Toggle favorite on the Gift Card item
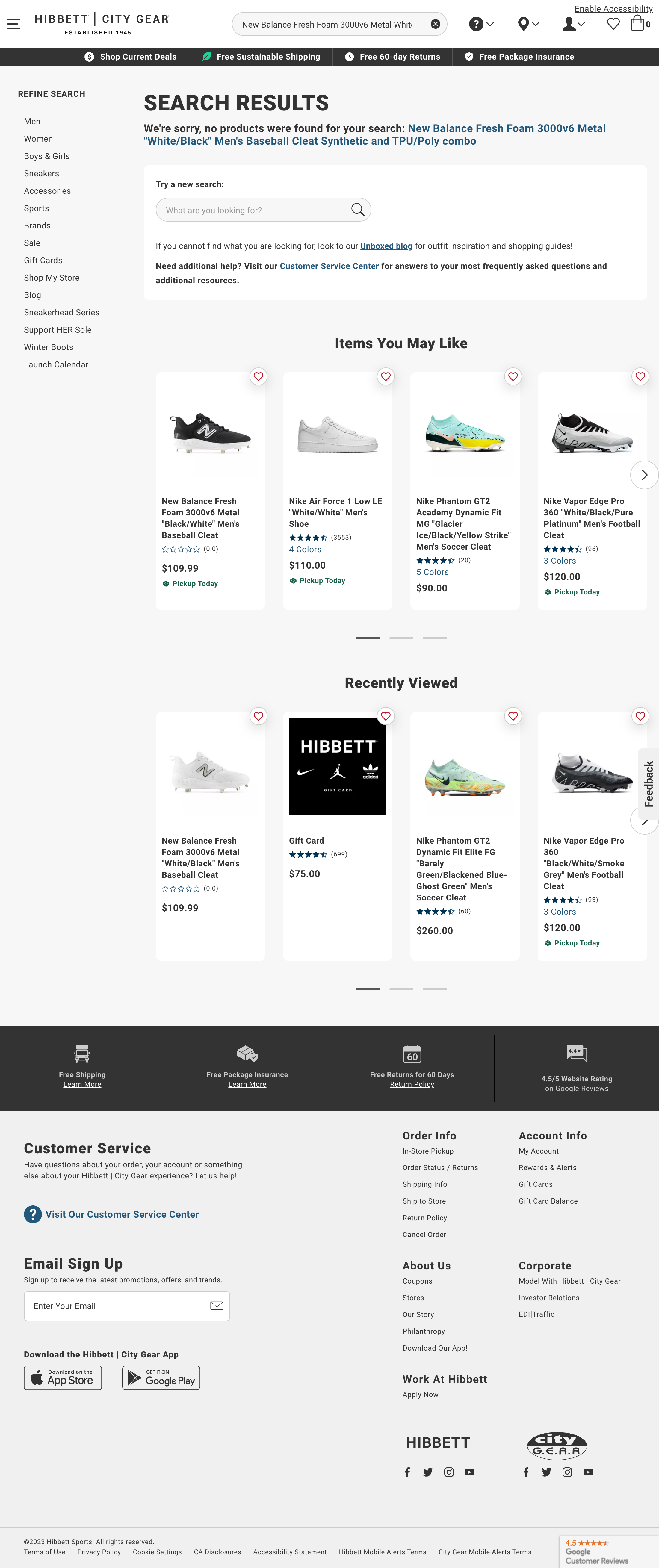The image size is (659, 1568). click(x=386, y=716)
